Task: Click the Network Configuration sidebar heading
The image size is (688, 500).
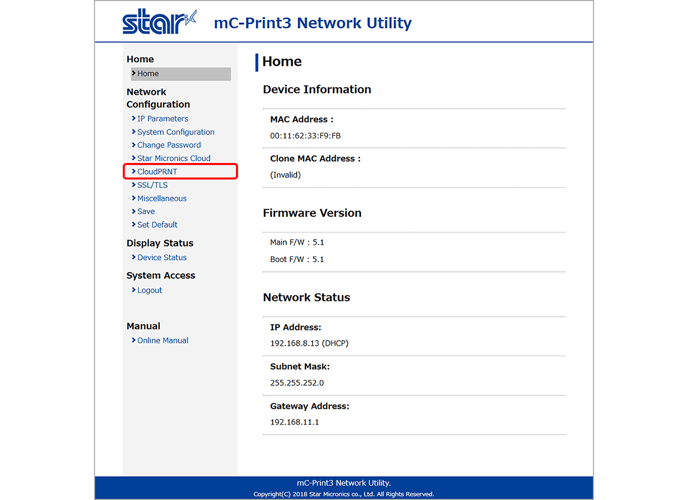Action: (x=158, y=98)
